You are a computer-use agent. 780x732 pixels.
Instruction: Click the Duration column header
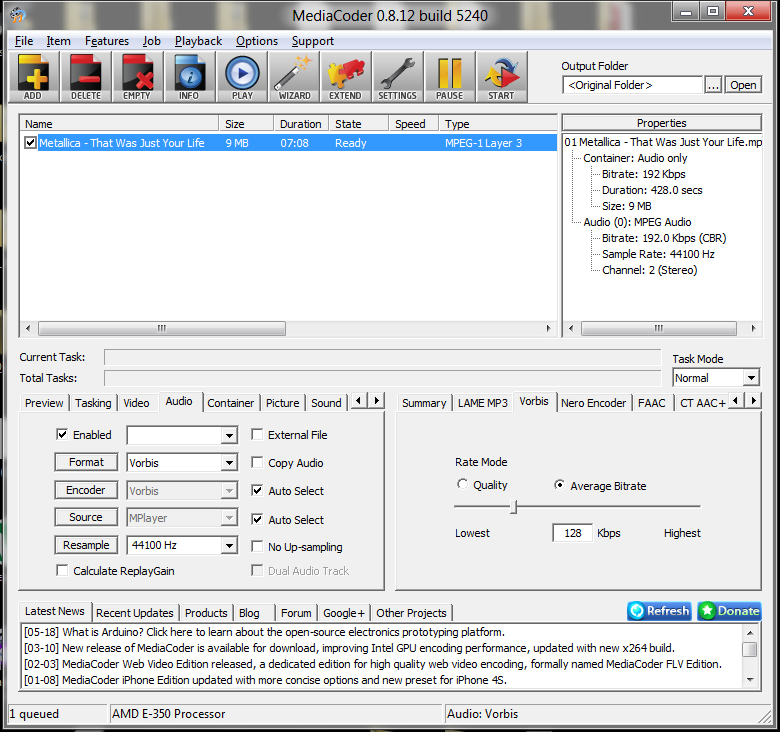tap(301, 124)
